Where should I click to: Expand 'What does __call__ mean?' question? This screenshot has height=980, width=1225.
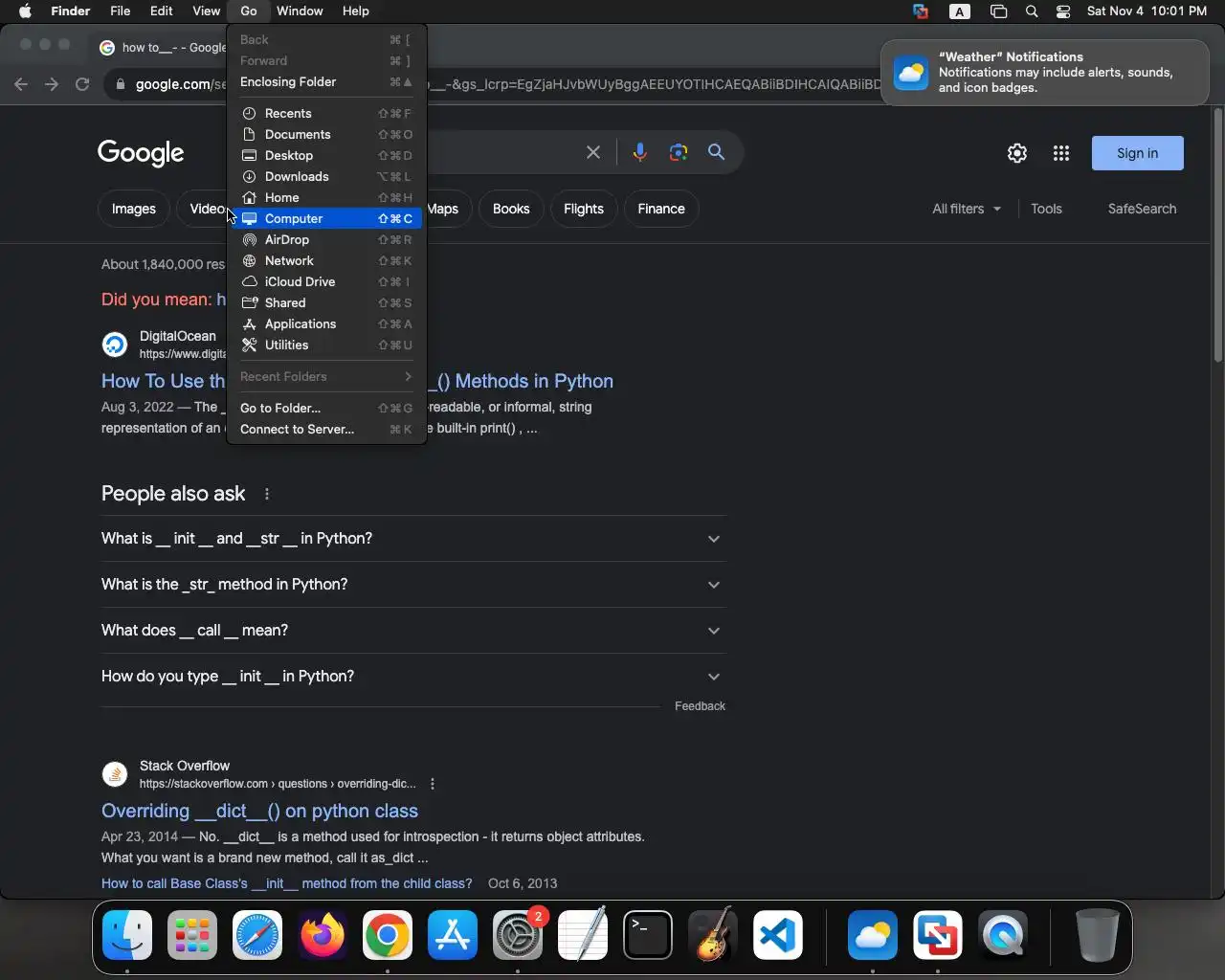point(413,631)
